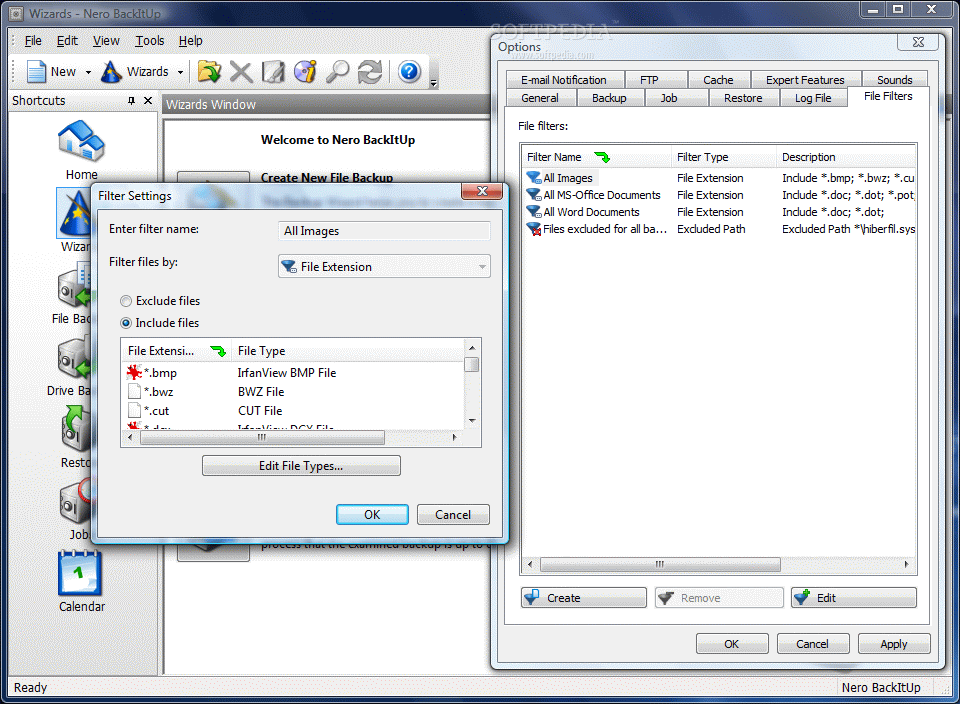The width and height of the screenshot is (960, 704).
Task: Click Cancel in Filter Settings dialog
Action: [453, 515]
